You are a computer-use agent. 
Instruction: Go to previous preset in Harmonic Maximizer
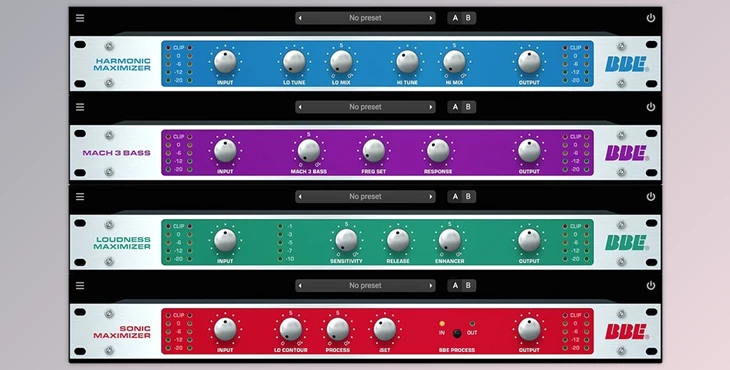tap(300, 18)
